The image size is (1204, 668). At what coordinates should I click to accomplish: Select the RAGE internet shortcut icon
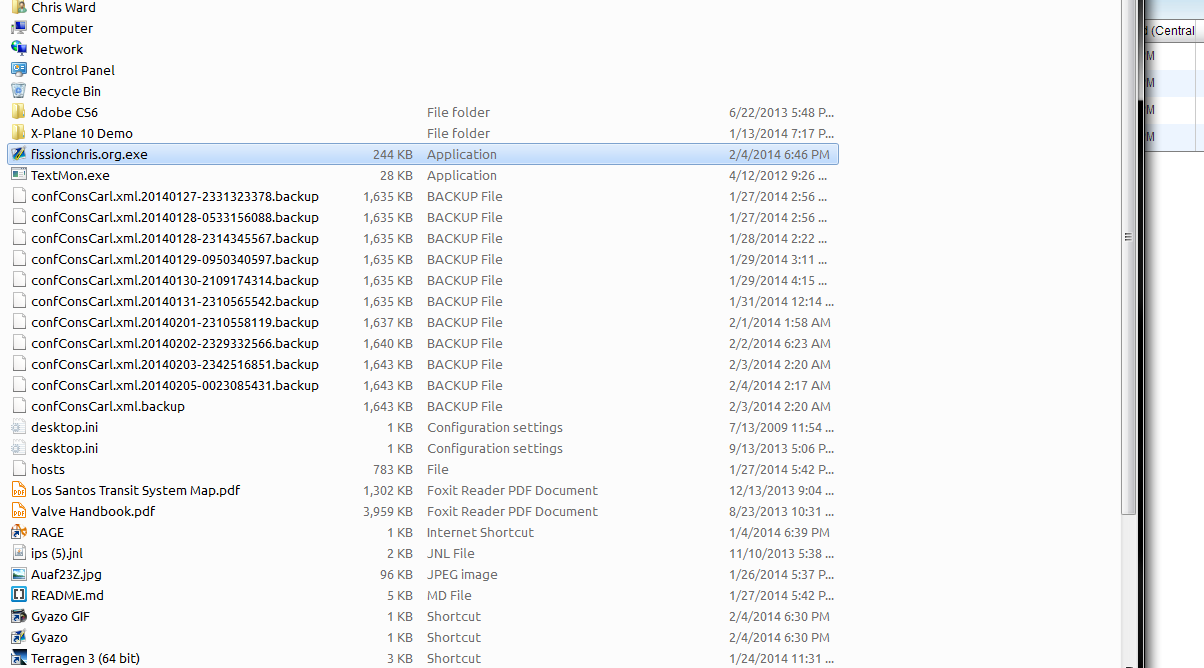[x=18, y=532]
